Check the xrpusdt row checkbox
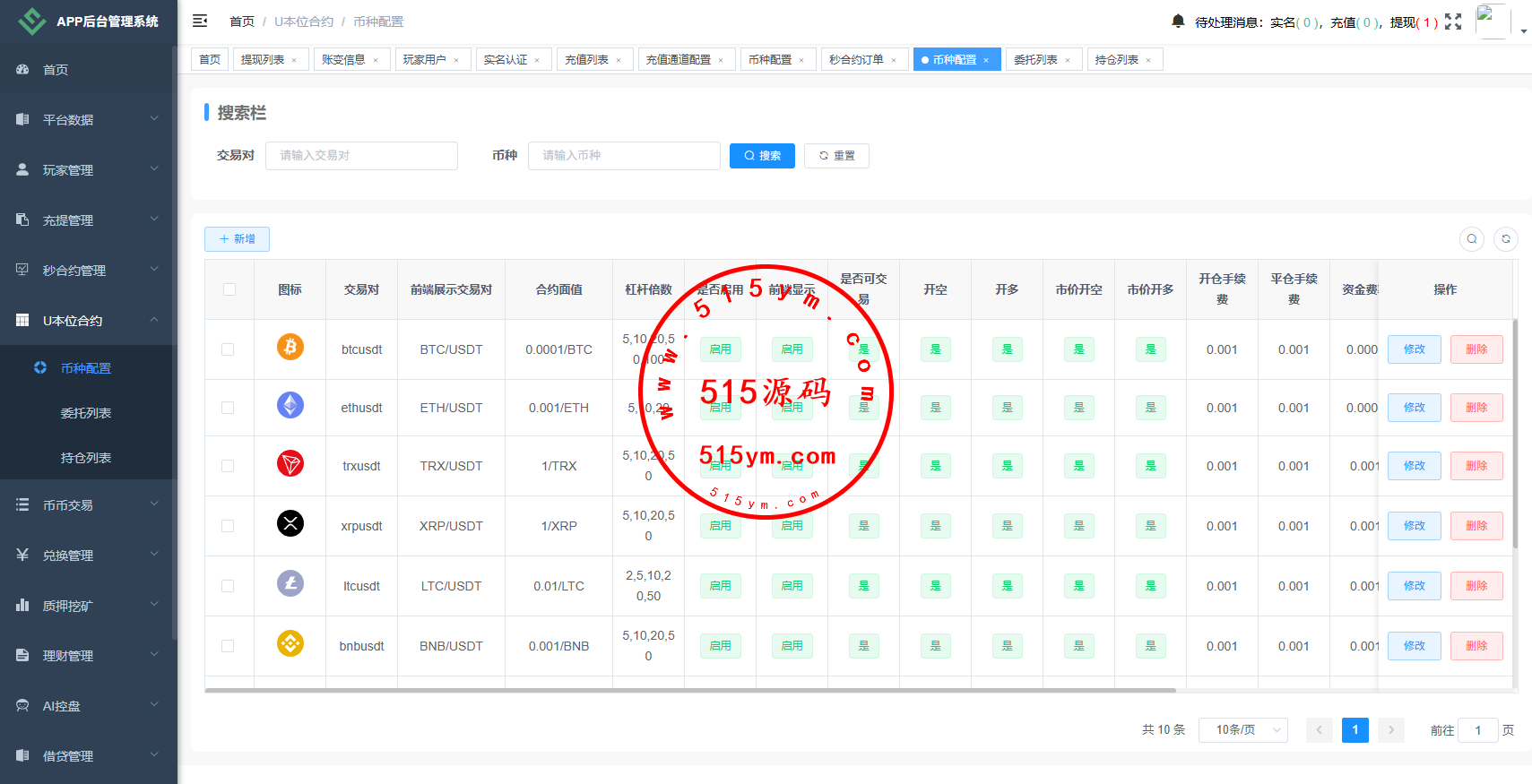This screenshot has width=1532, height=784. (x=228, y=526)
